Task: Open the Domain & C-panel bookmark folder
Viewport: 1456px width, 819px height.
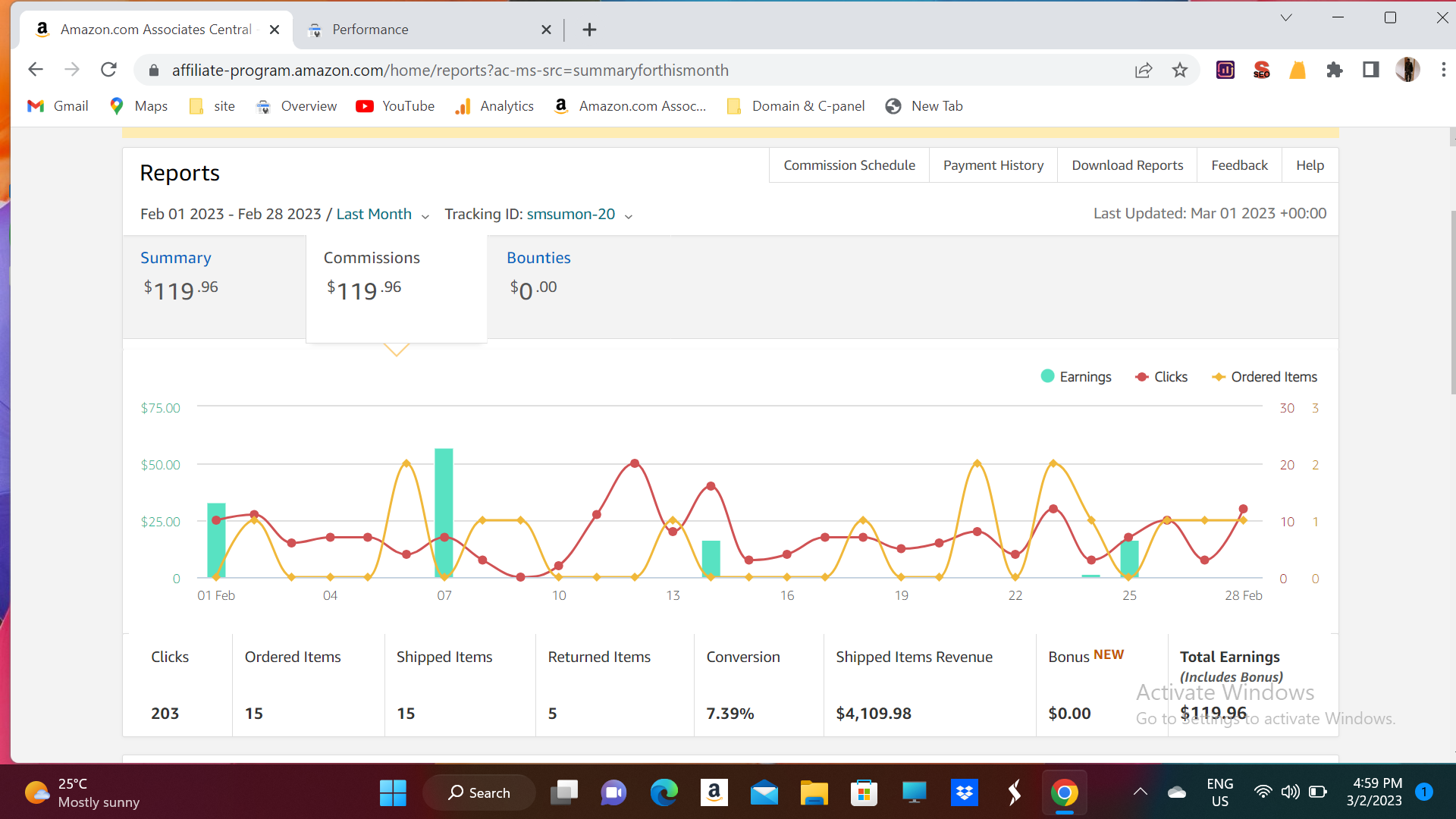Action: pyautogui.click(x=795, y=106)
